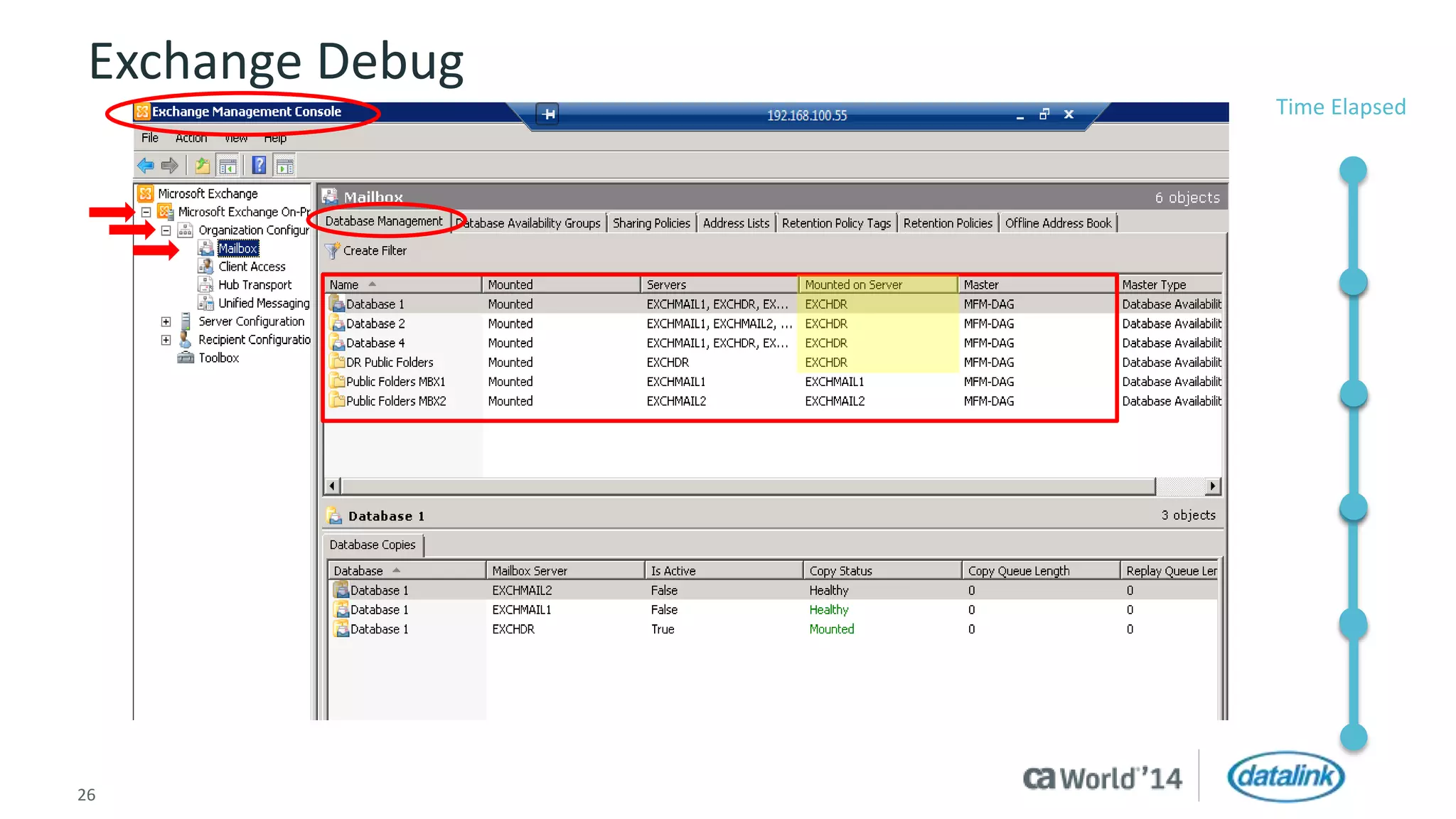
Task: Click the pin icon on the connection bar
Action: point(548,114)
